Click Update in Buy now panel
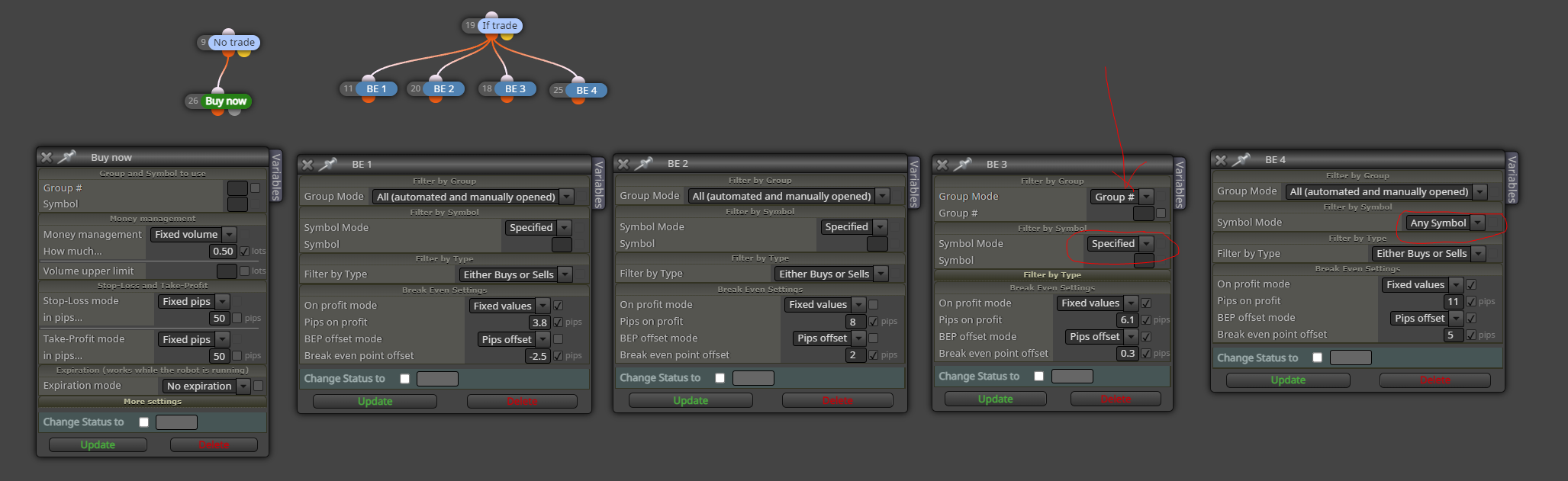The height and width of the screenshot is (481, 1568). pos(98,445)
